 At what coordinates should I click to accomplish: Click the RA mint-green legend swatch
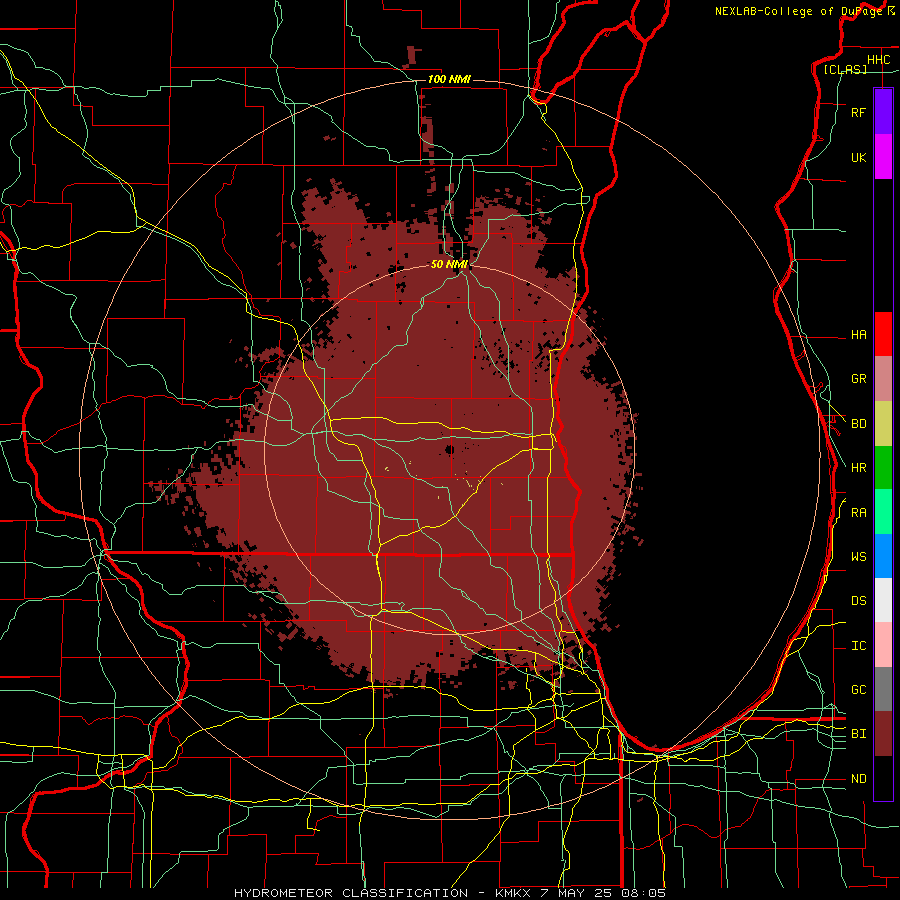(x=883, y=512)
